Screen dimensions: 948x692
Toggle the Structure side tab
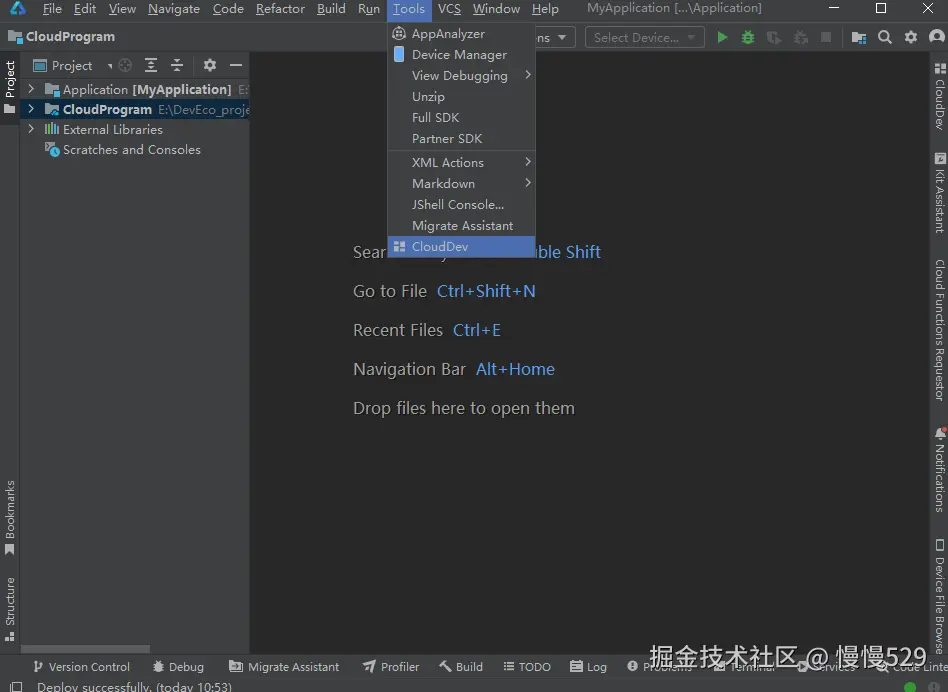point(10,609)
